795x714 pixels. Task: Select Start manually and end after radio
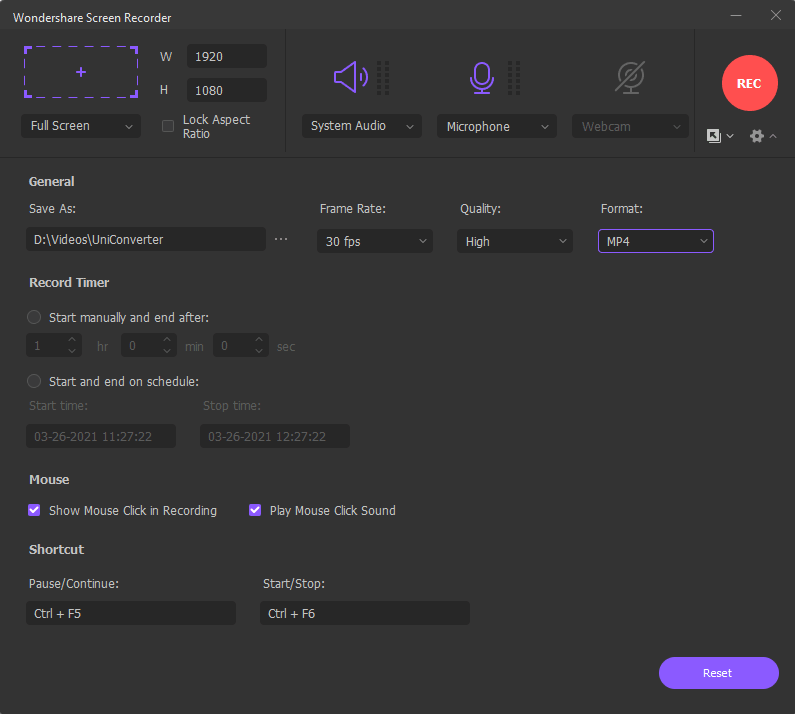34,317
